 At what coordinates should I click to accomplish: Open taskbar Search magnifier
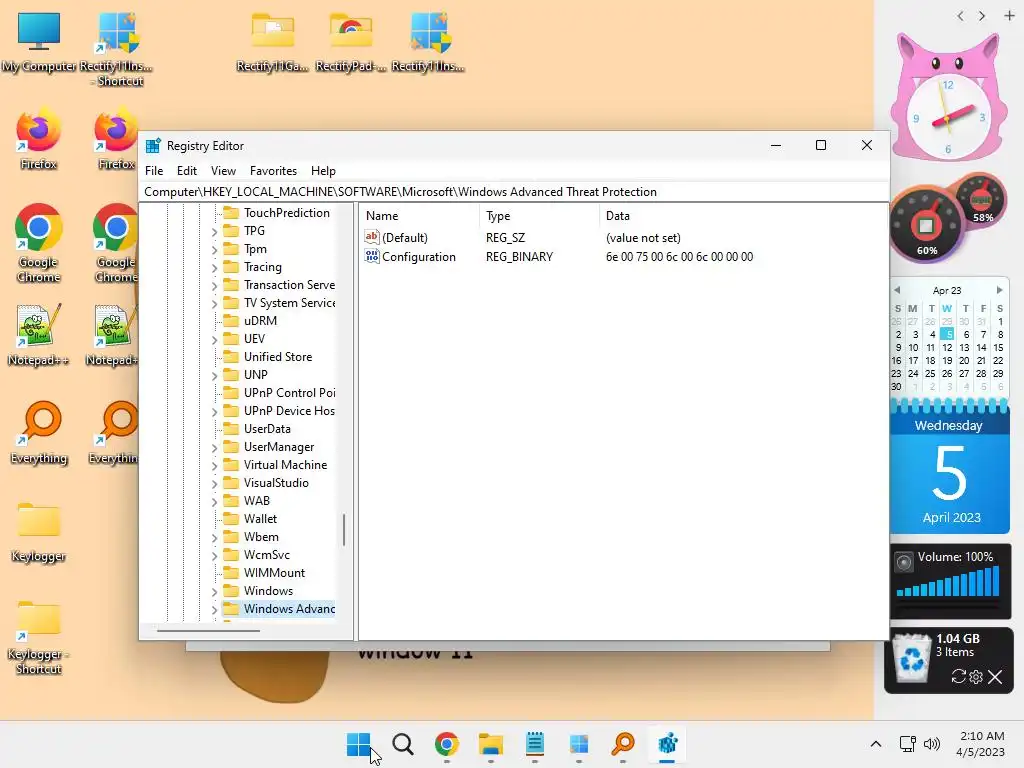403,744
